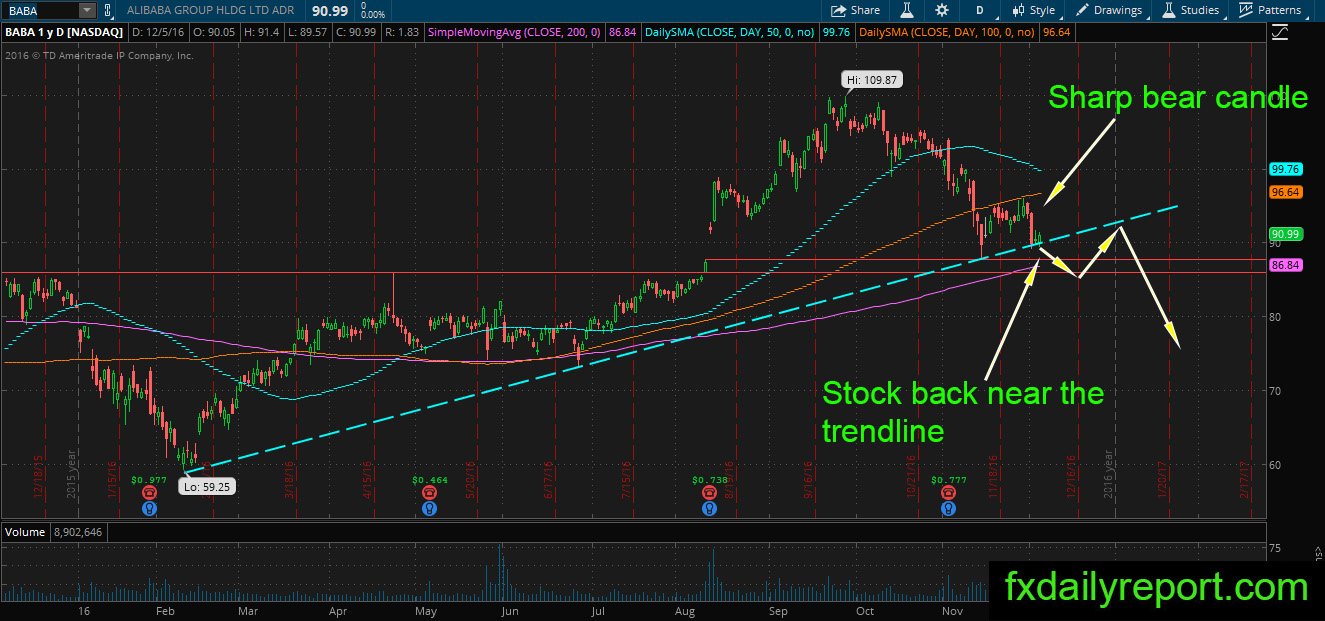This screenshot has height=621, width=1325.
Task: Click the Volume panel label
Action: tap(24, 531)
